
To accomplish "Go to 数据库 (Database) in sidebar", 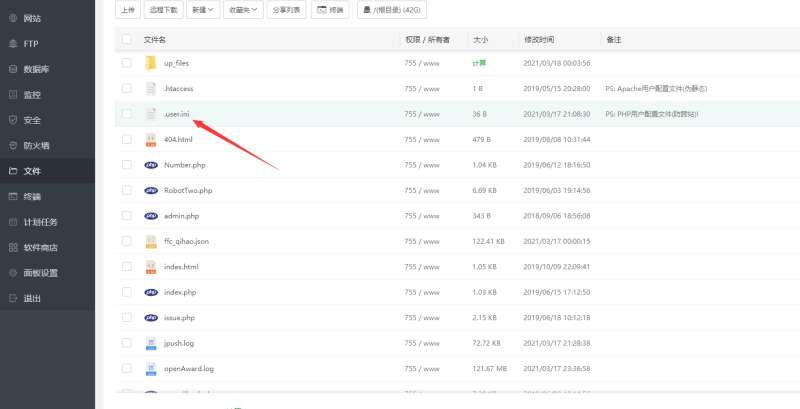I will (36, 69).
